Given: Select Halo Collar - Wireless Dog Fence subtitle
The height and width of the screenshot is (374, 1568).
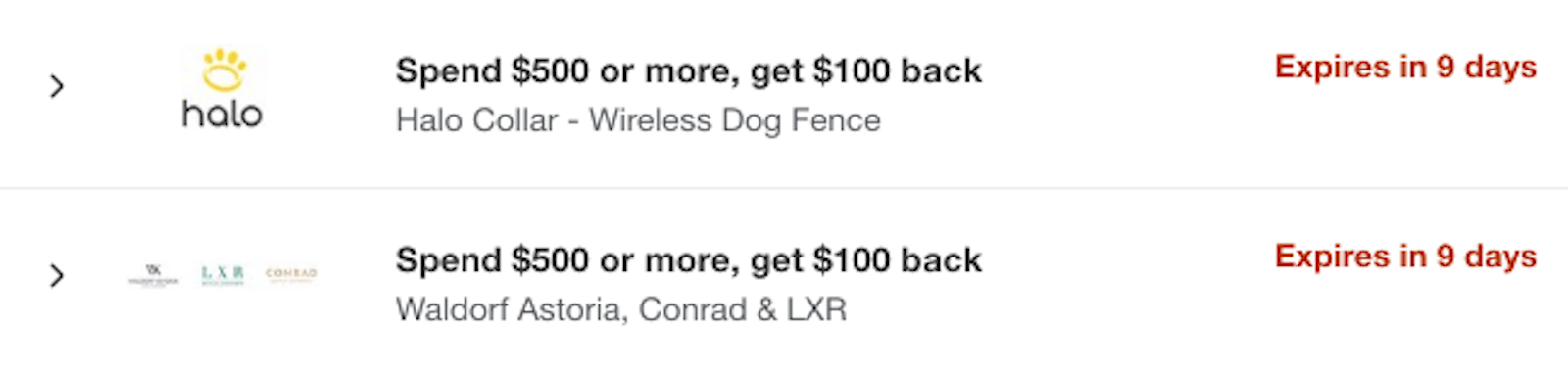Looking at the screenshot, I should (x=638, y=120).
